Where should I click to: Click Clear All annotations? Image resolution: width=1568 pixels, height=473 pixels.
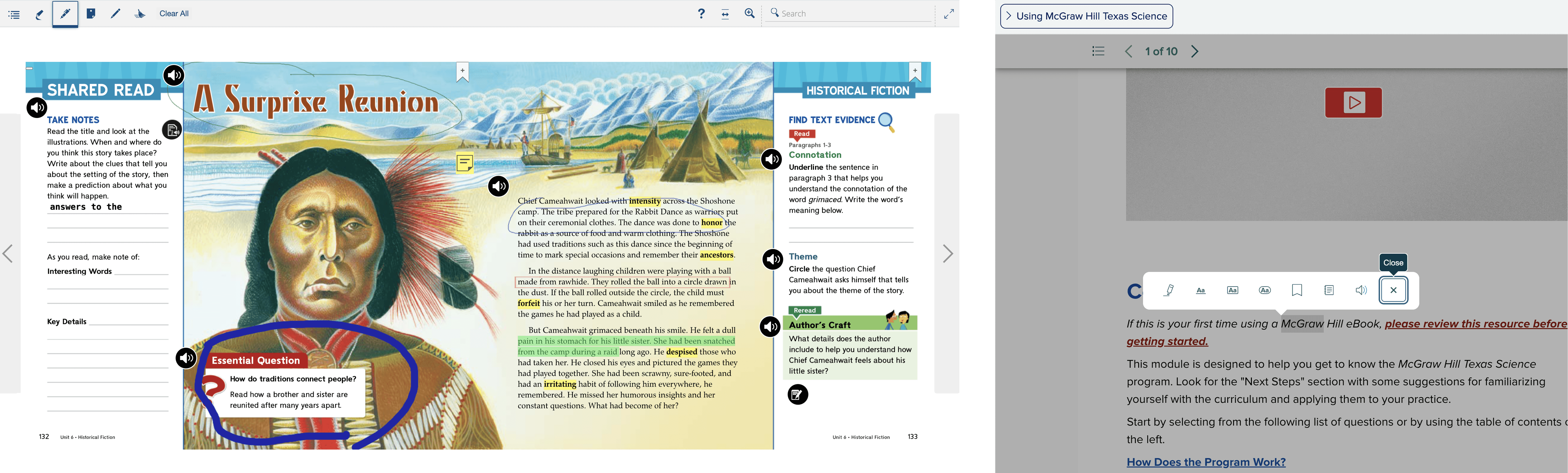(174, 13)
